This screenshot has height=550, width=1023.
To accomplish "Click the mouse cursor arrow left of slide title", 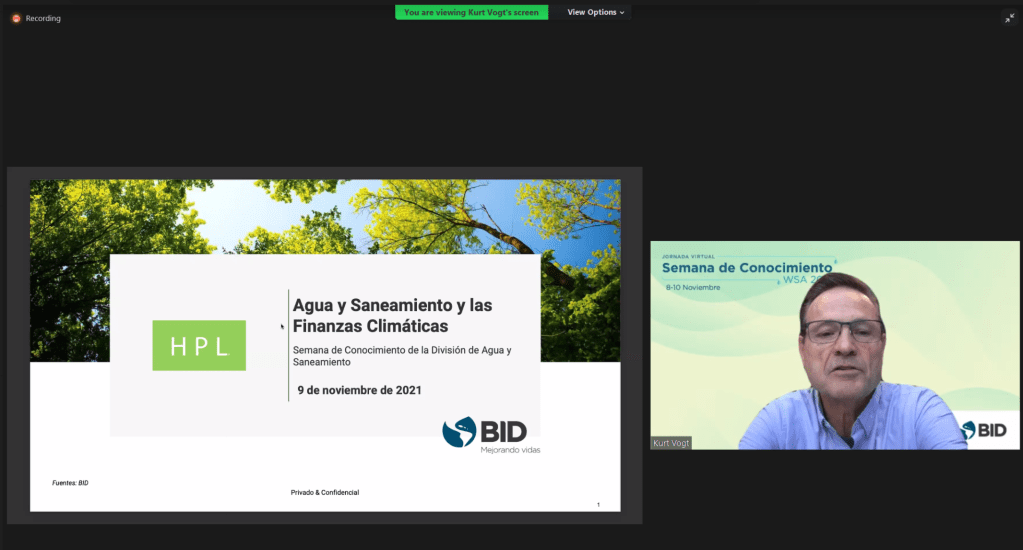I will coord(282,326).
